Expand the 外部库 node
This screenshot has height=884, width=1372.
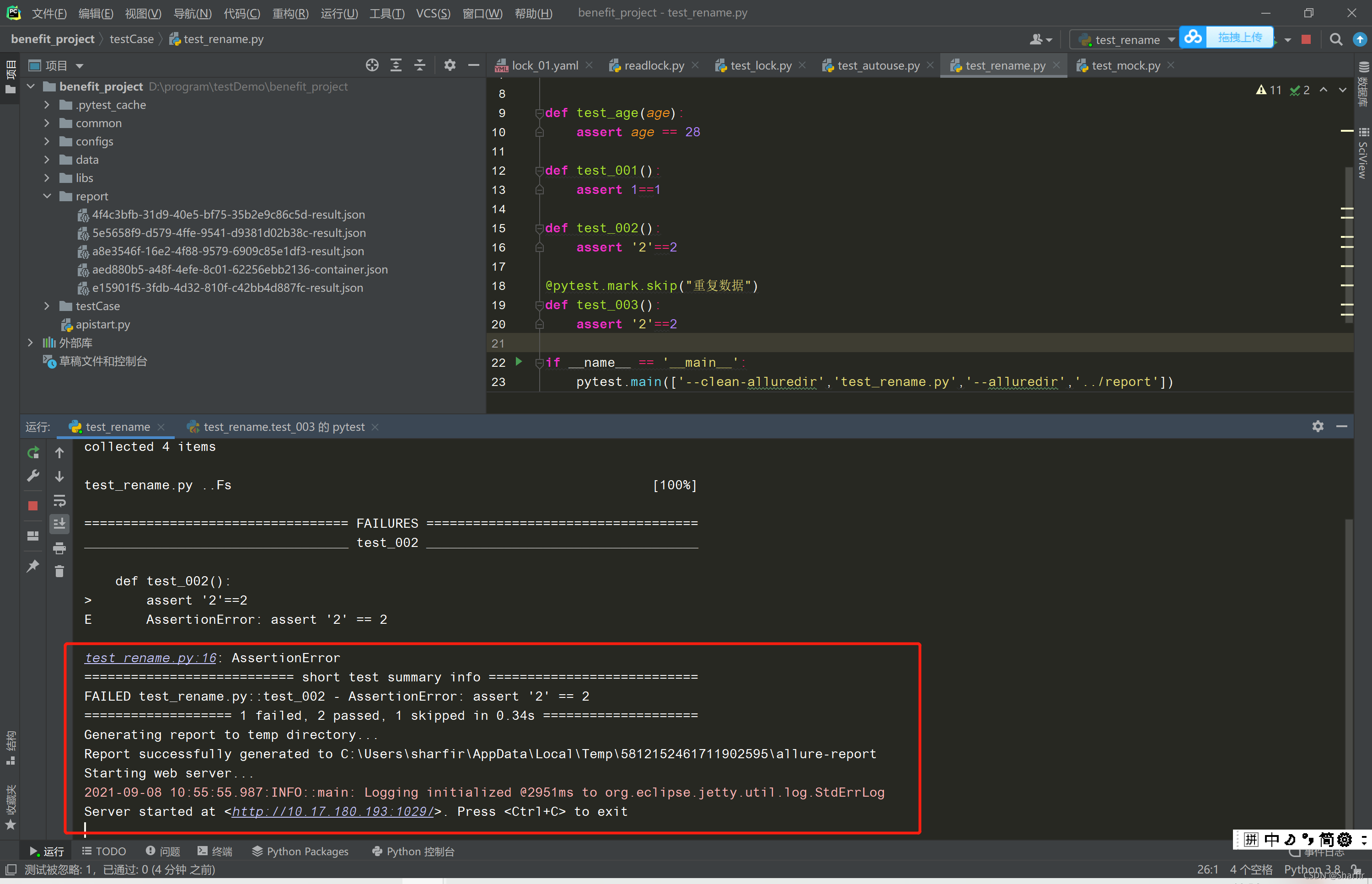pos(31,343)
